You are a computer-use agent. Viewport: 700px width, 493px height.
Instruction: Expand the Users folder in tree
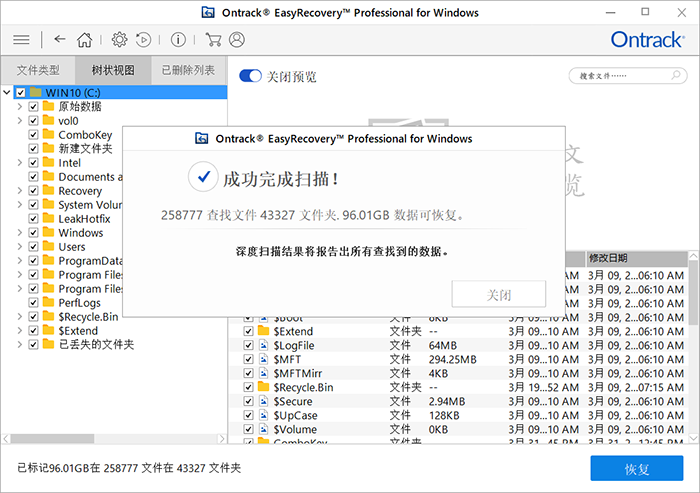pos(20,247)
